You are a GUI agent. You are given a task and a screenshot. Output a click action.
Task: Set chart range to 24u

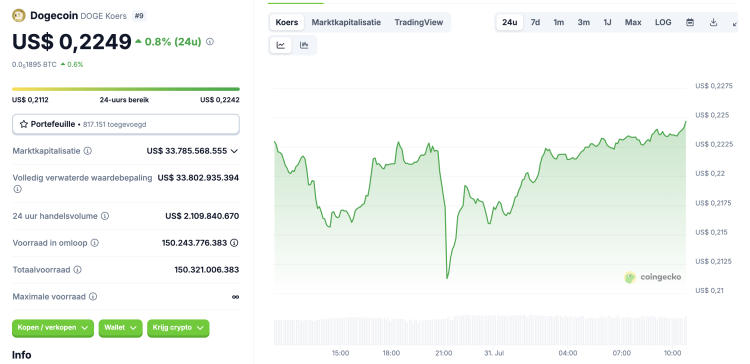coord(509,22)
